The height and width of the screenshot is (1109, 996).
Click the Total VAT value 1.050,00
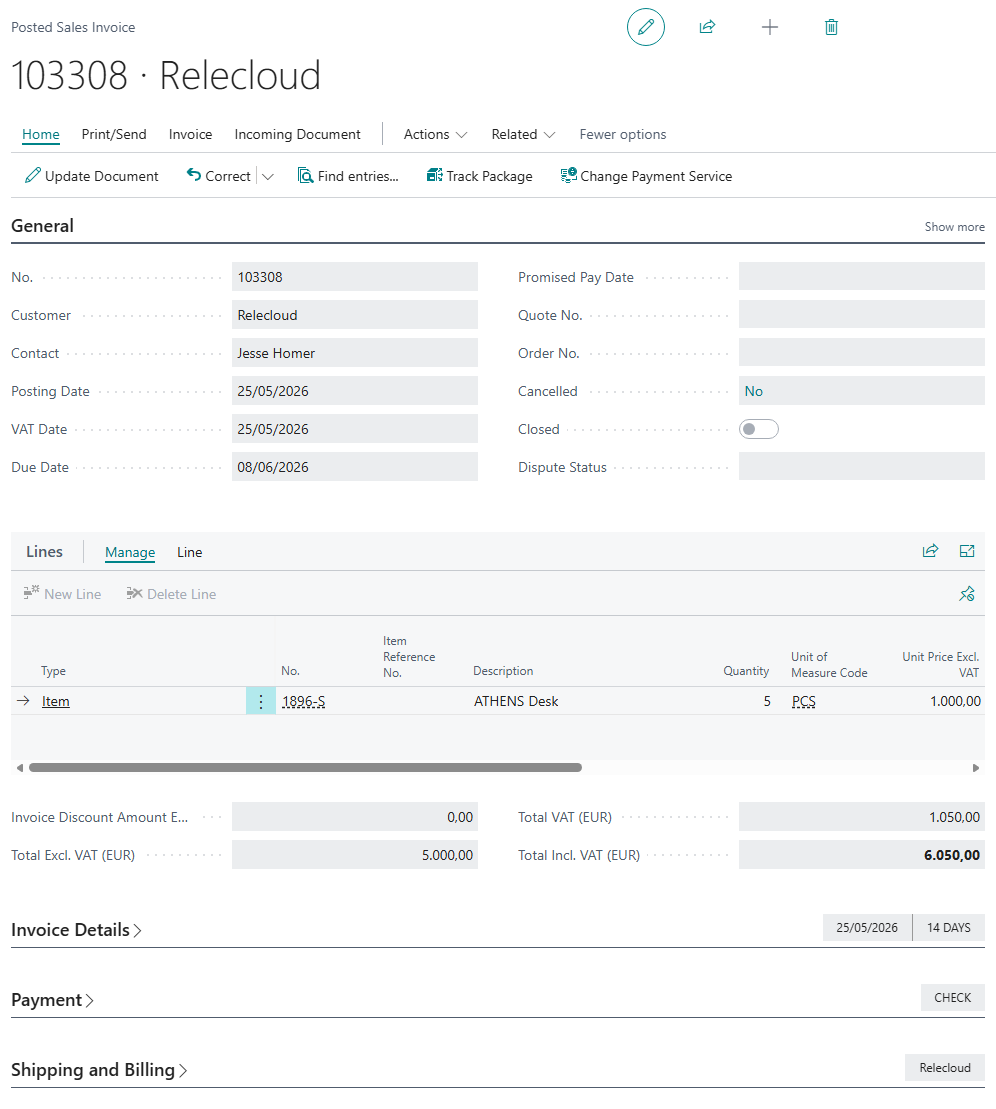(x=862, y=817)
